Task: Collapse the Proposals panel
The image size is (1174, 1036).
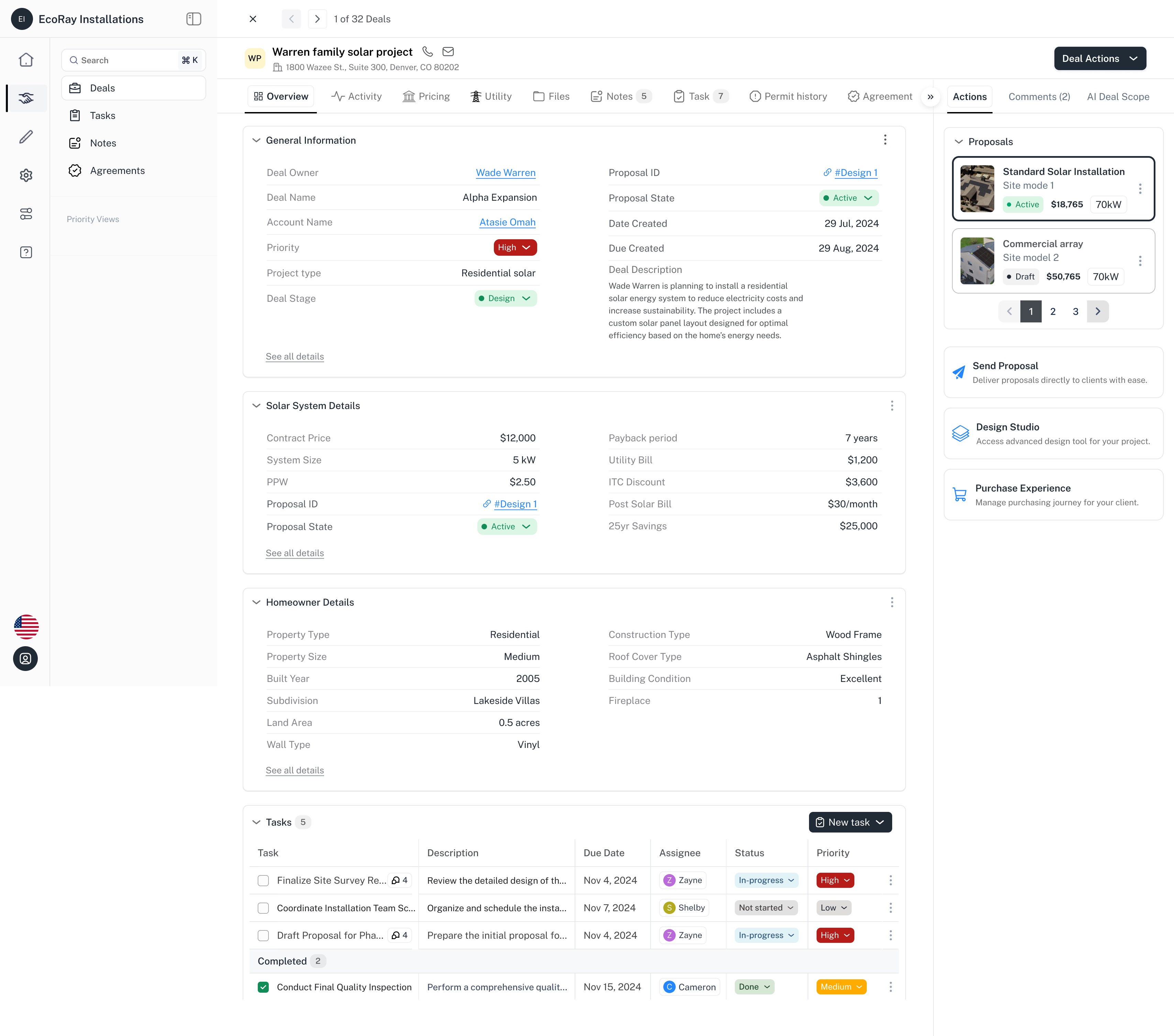Action: 959,142
